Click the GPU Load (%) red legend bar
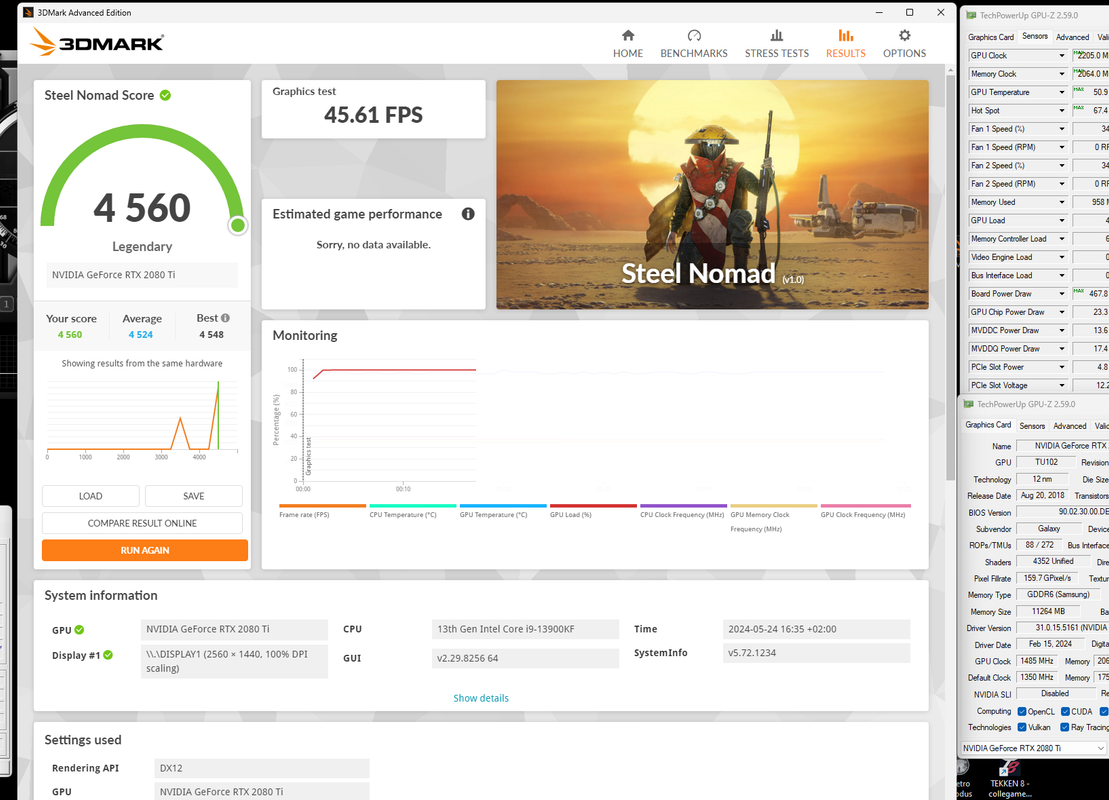The image size is (1109, 800). [x=593, y=506]
